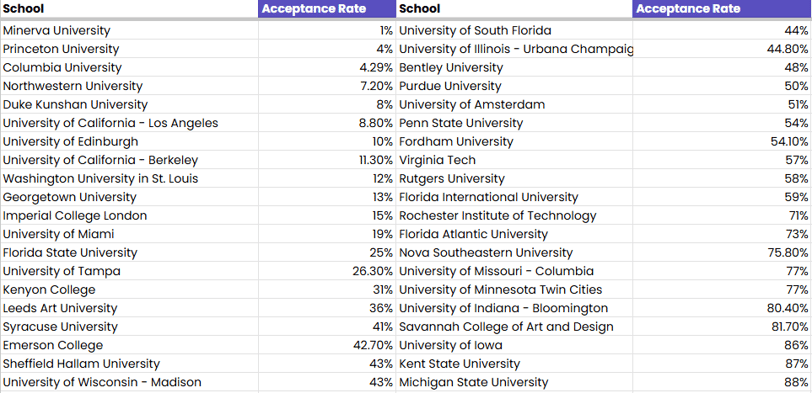The width and height of the screenshot is (812, 393).
Task: Click University of California - Los Angeles cell
Action: 129,123
